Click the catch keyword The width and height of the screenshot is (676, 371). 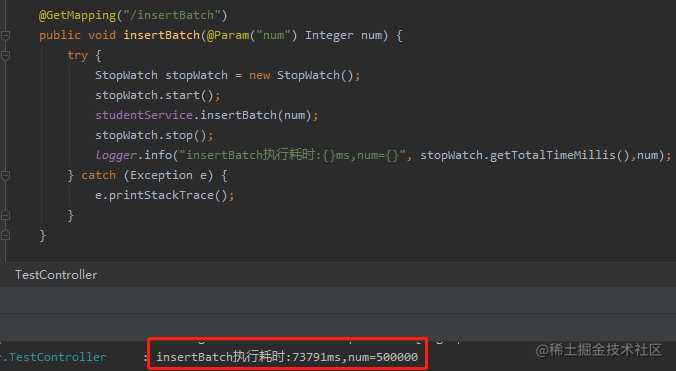pyautogui.click(x=99, y=175)
